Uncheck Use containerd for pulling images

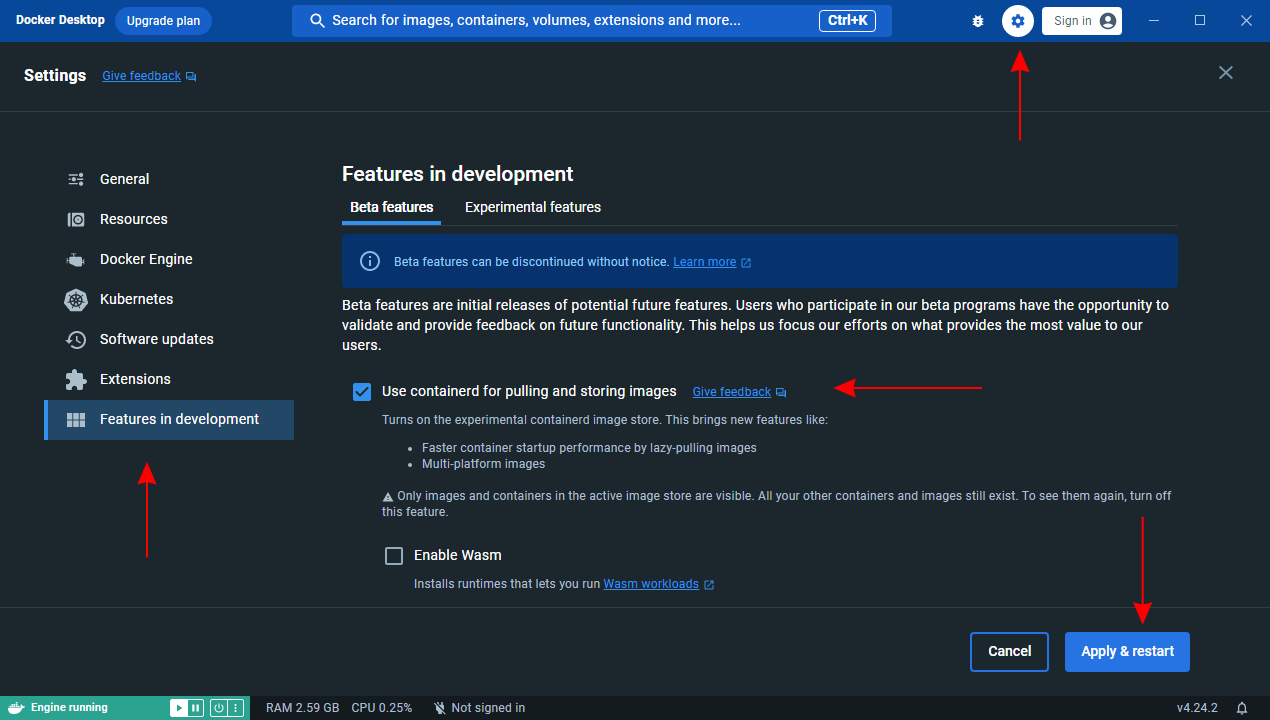point(362,391)
